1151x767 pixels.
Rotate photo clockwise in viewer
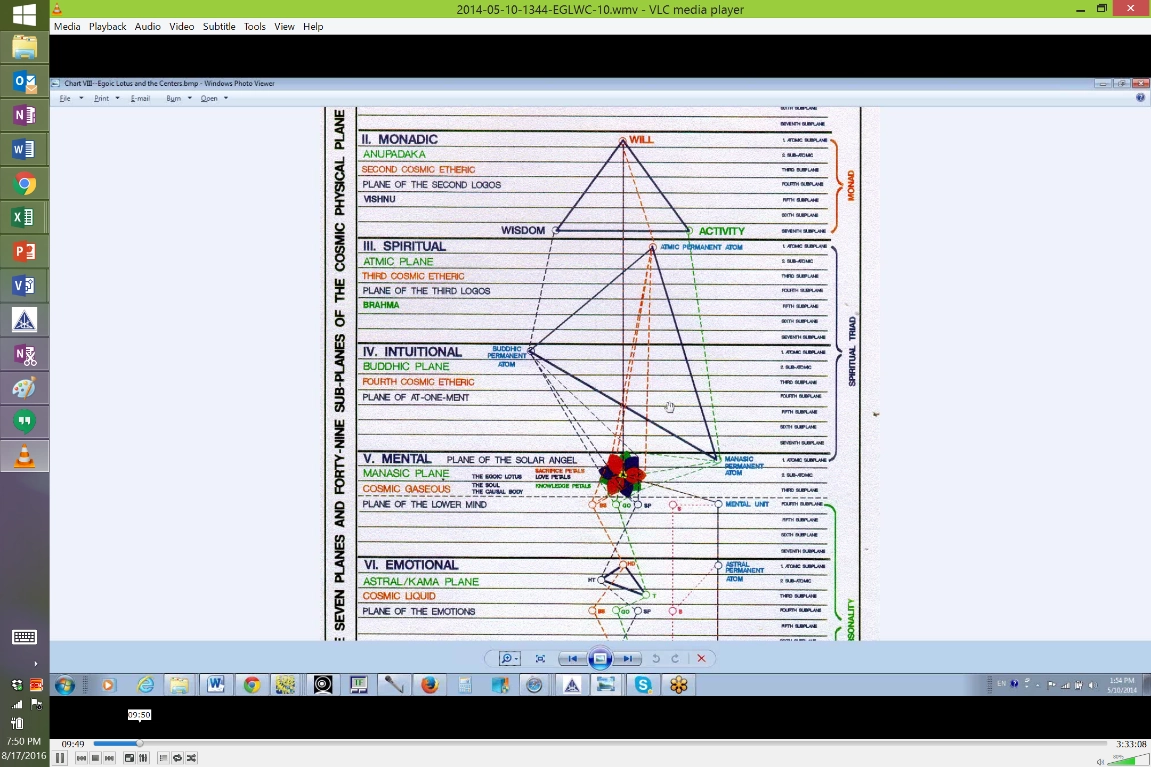[675, 658]
